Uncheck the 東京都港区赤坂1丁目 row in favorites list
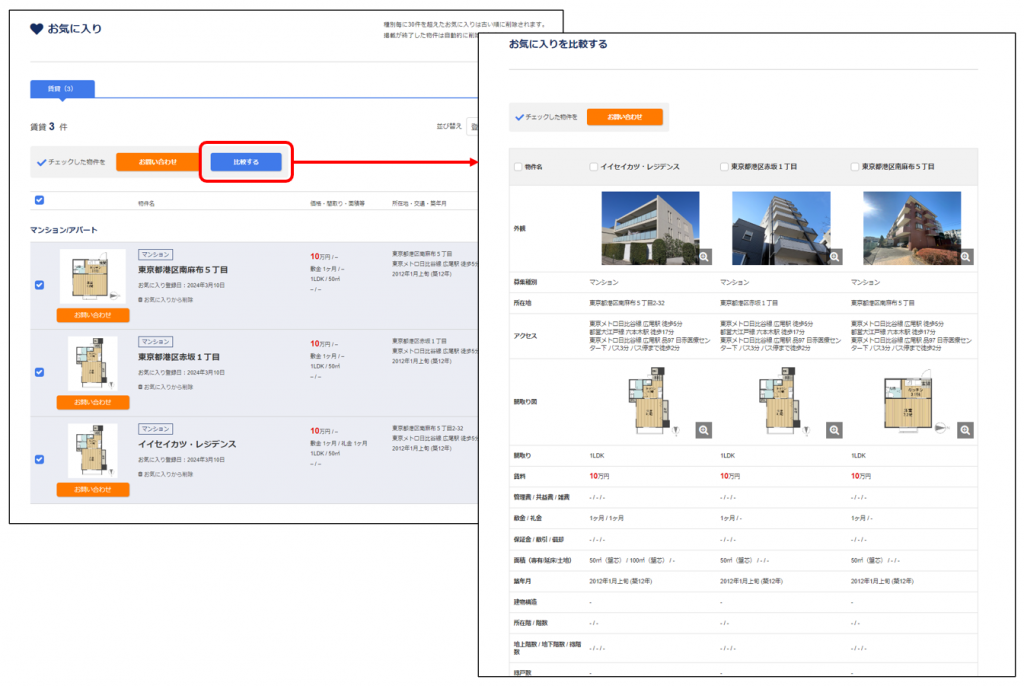Image resolution: width=1024 pixels, height=686 pixels. click(x=39, y=372)
